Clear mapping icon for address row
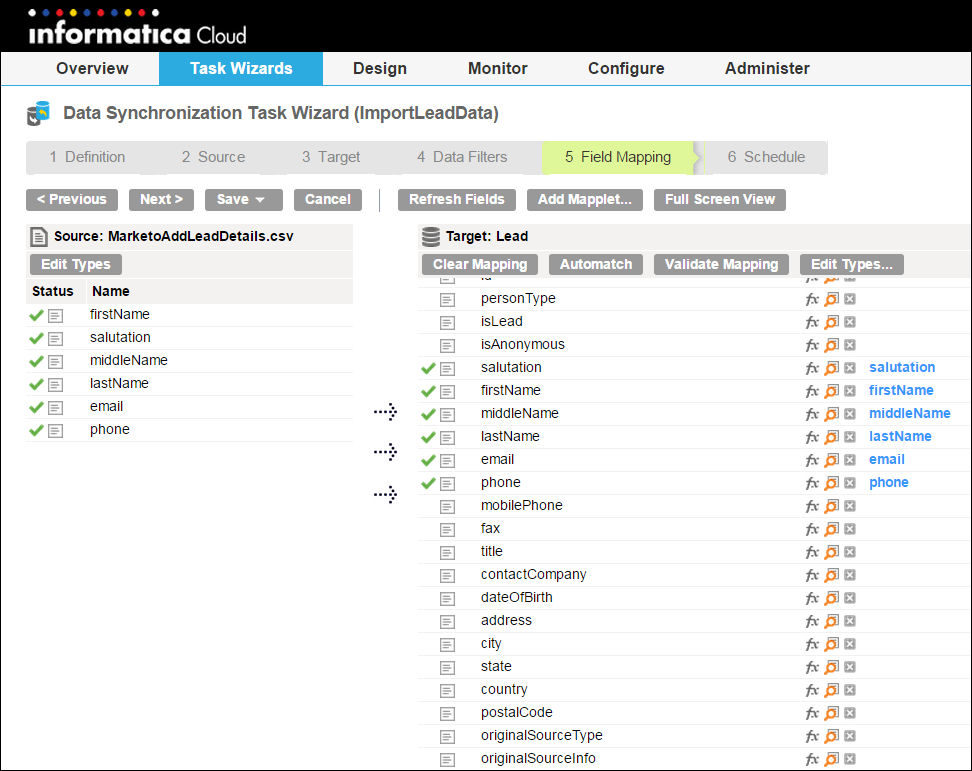The height and width of the screenshot is (771, 972). (850, 620)
